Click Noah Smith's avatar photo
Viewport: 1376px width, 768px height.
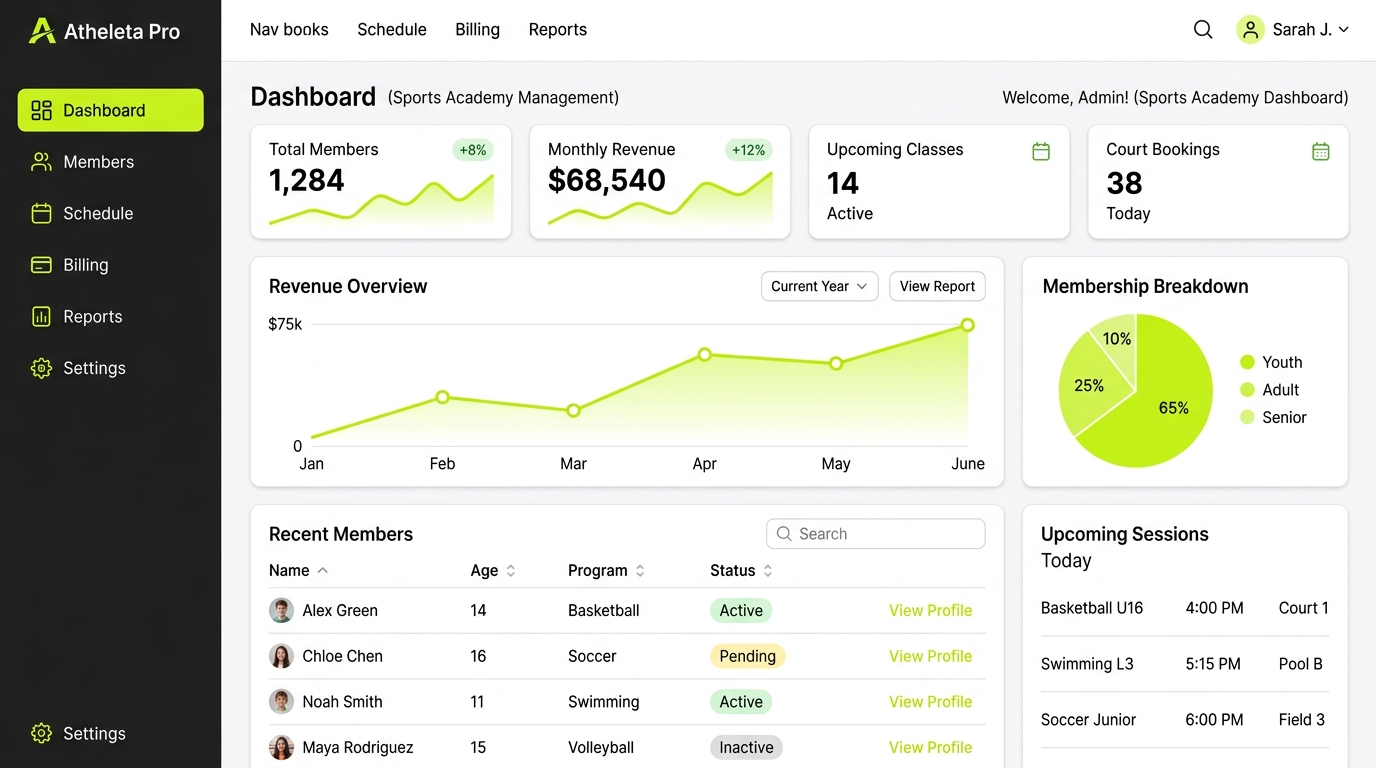click(281, 701)
